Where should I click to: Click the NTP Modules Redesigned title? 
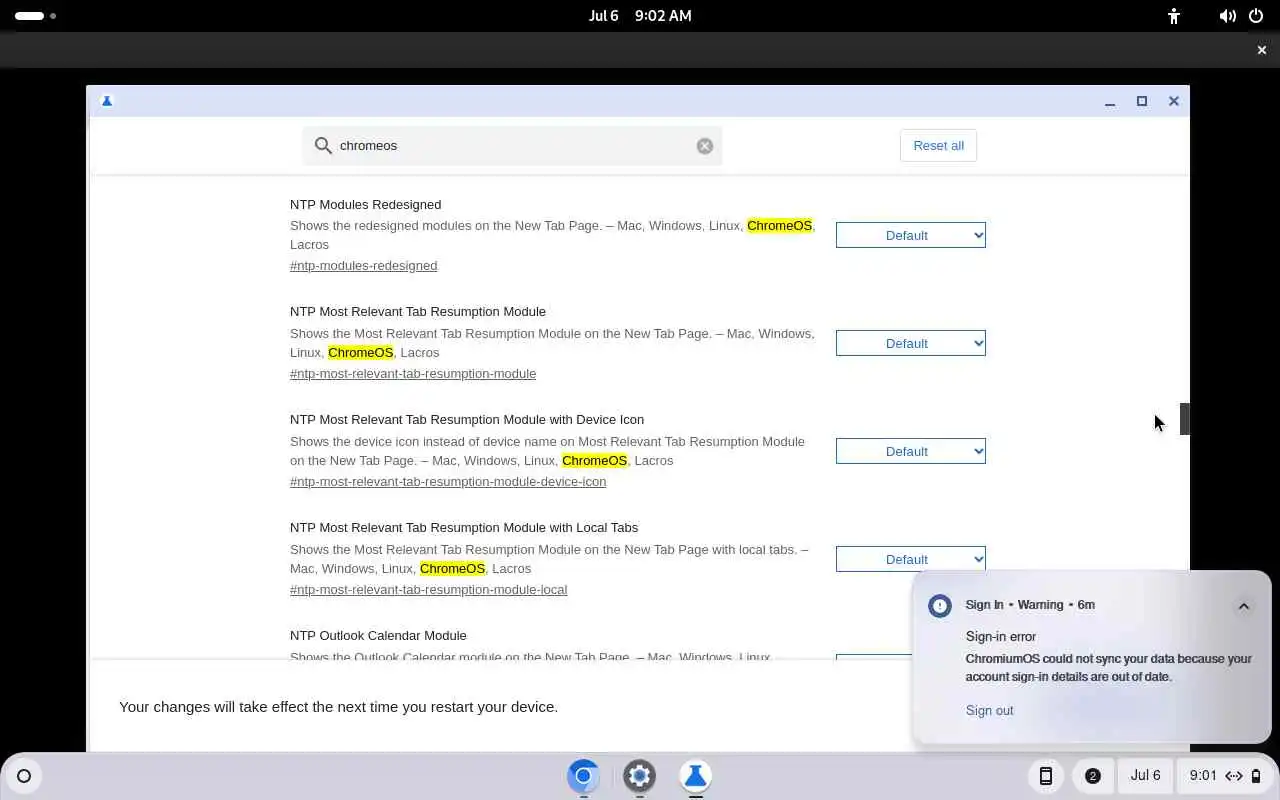pos(365,205)
